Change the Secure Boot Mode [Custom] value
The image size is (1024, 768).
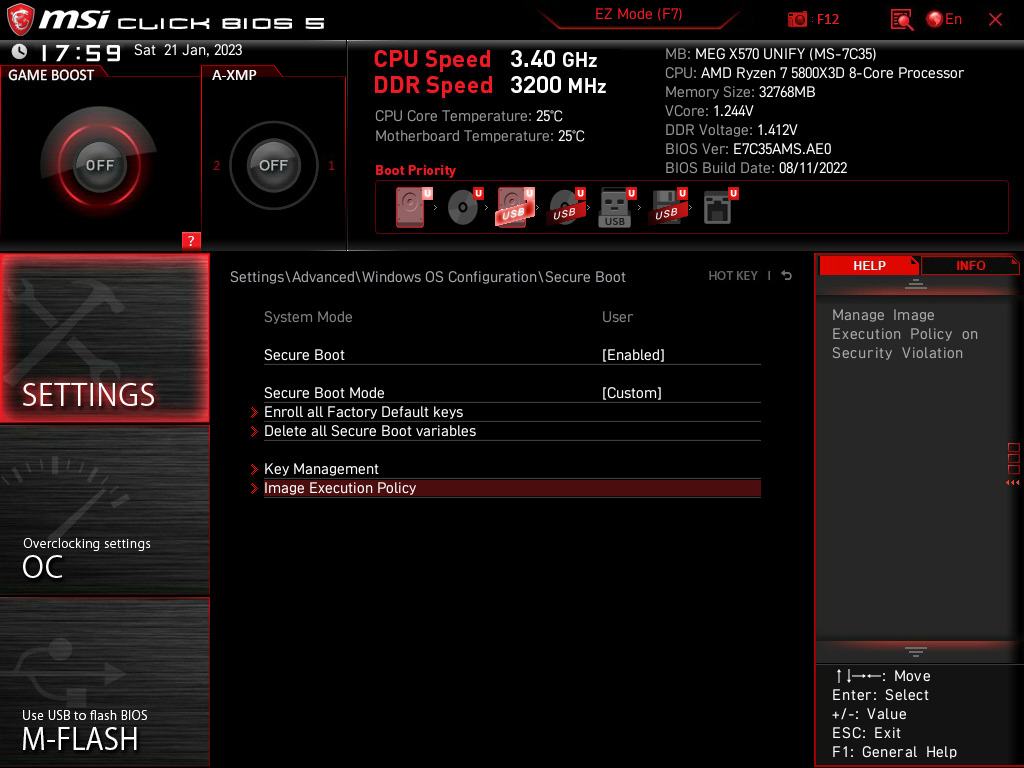632,393
